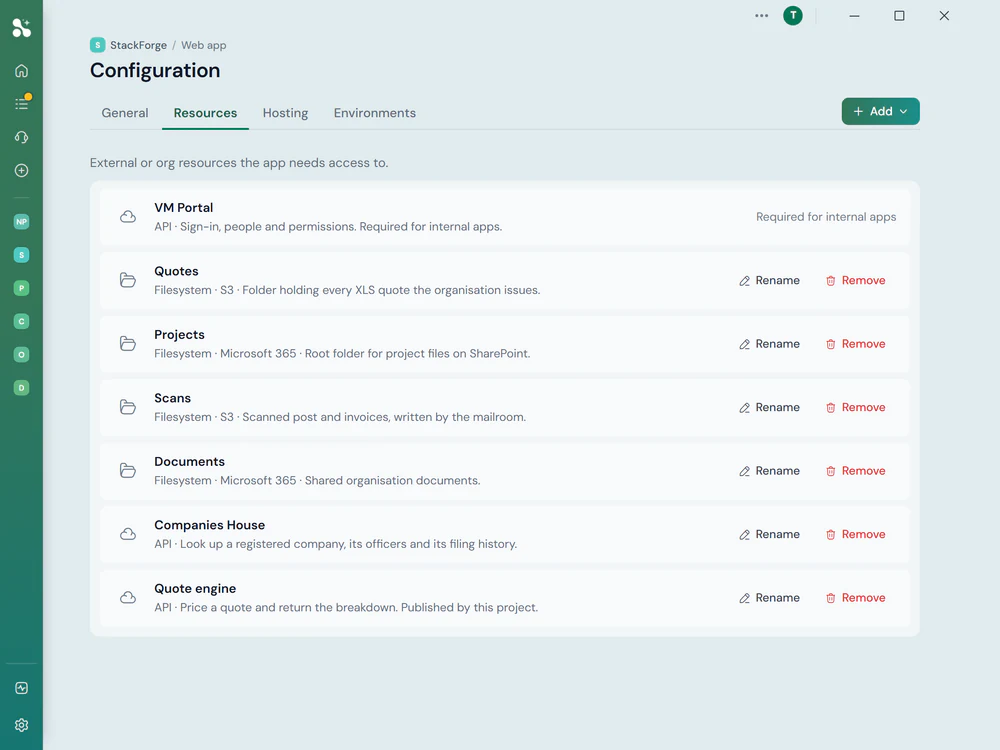Click the Documents resource name
1000x750 pixels.
click(x=189, y=461)
